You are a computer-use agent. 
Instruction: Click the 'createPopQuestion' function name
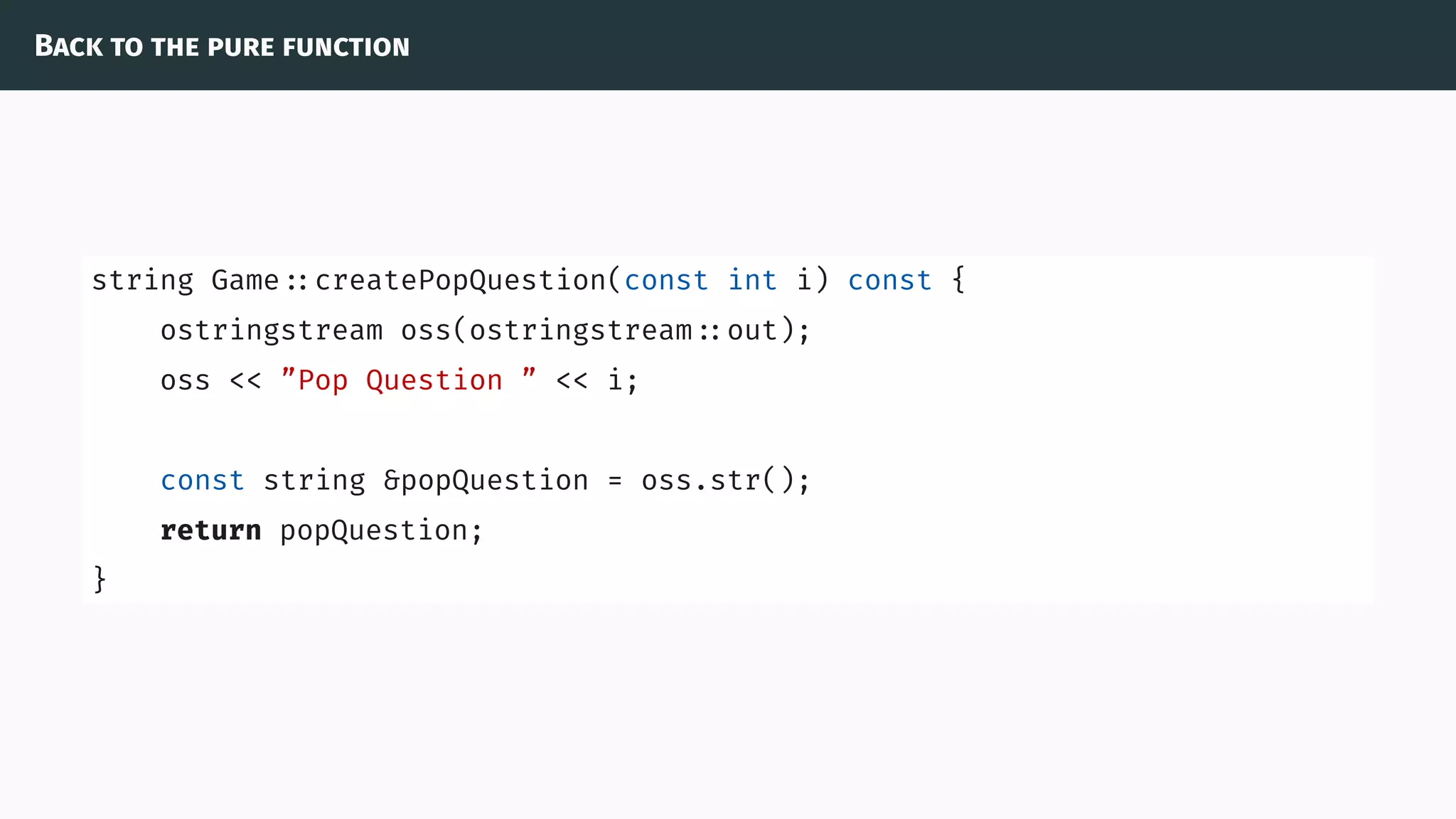tap(461, 281)
